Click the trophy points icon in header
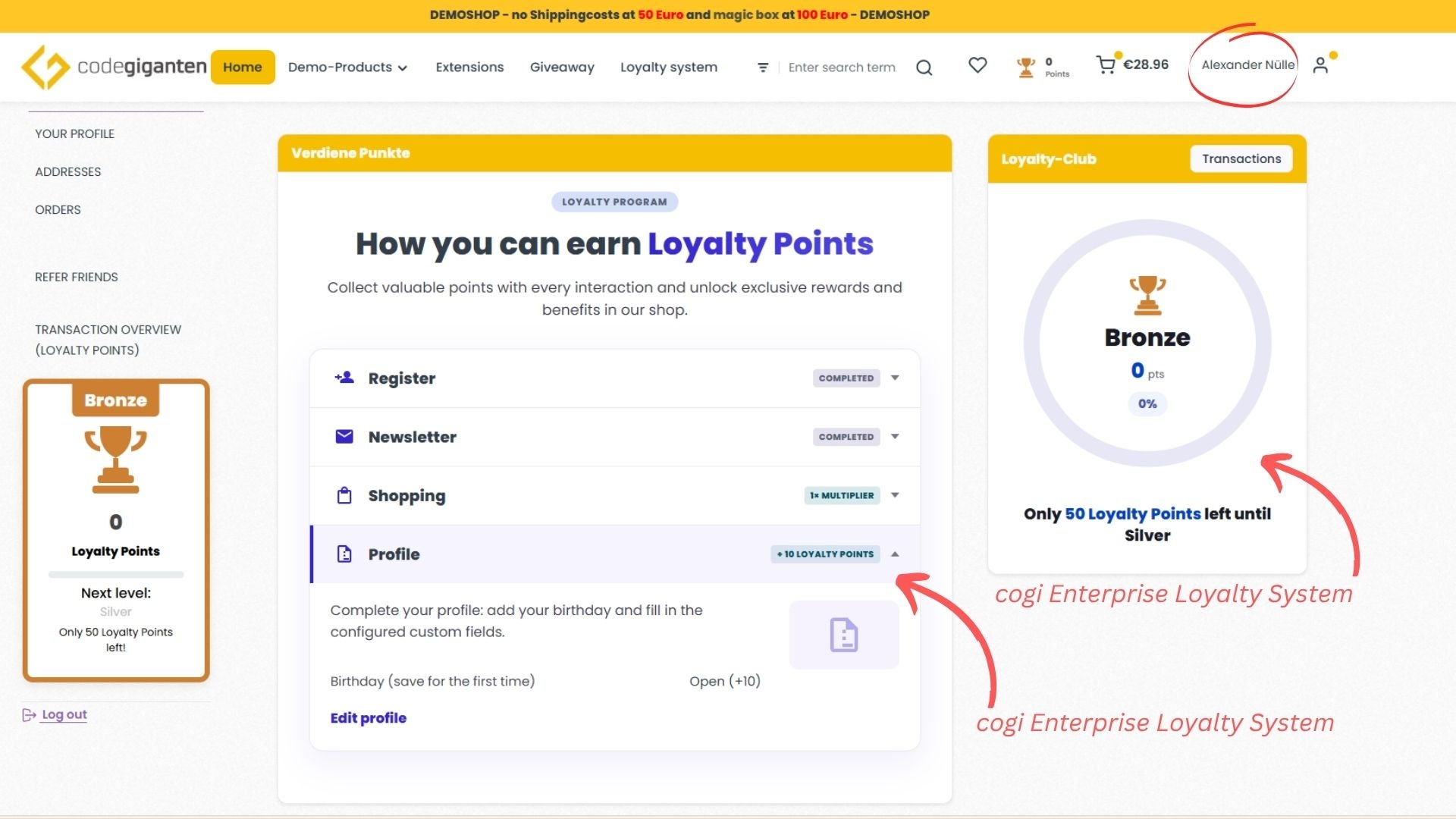 (1026, 67)
